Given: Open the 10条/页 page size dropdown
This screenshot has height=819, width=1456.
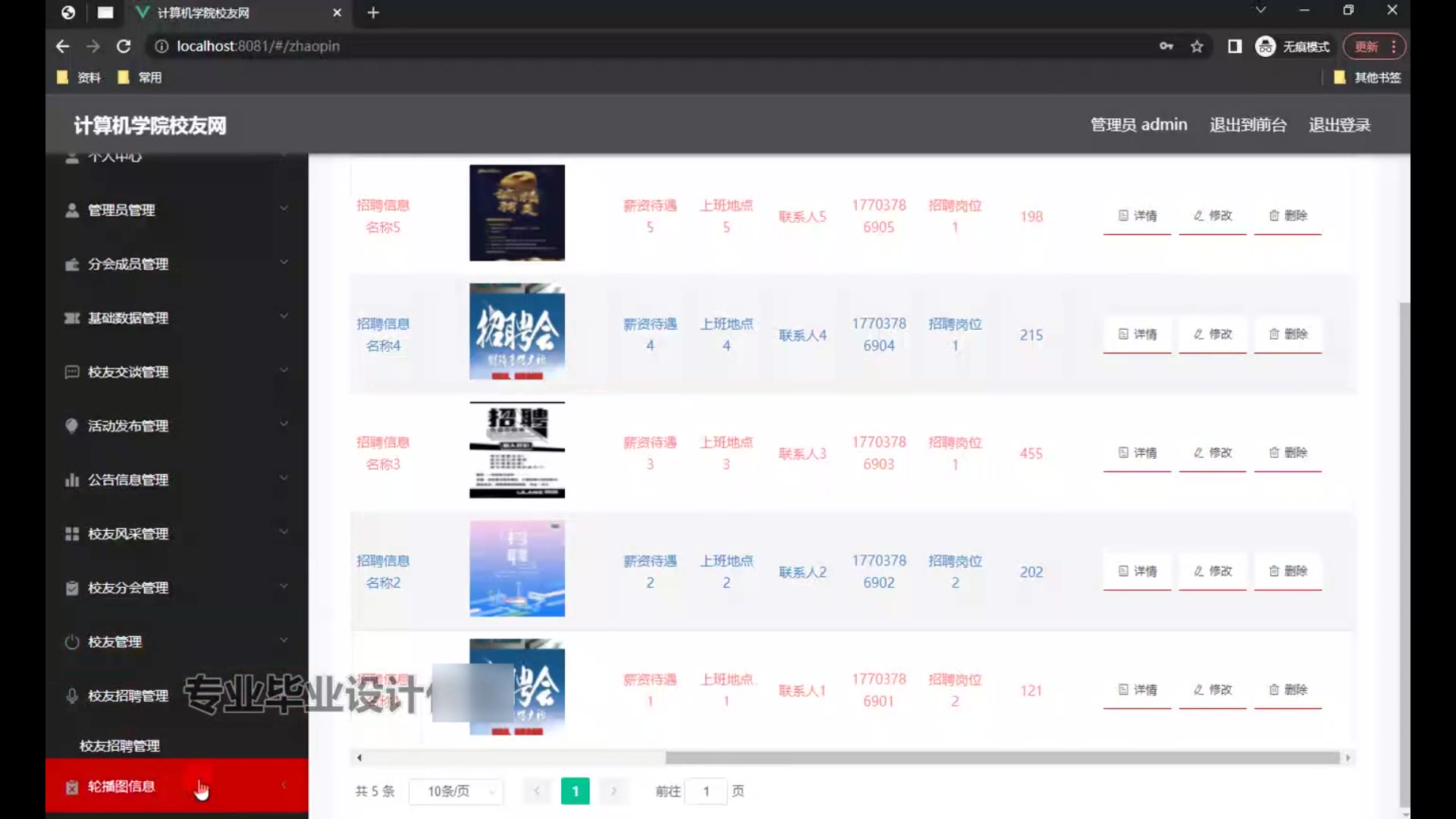Looking at the screenshot, I should (x=456, y=791).
